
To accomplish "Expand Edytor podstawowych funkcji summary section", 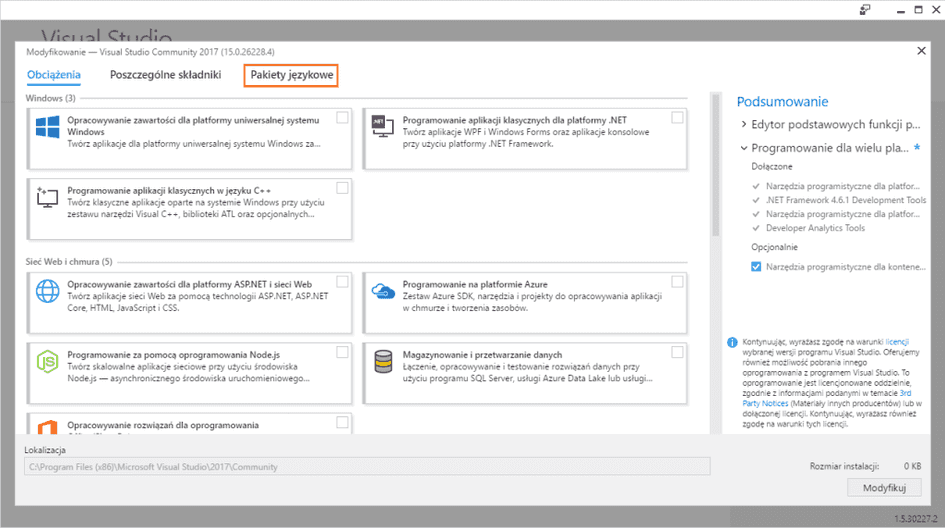I will pyautogui.click(x=744, y=125).
